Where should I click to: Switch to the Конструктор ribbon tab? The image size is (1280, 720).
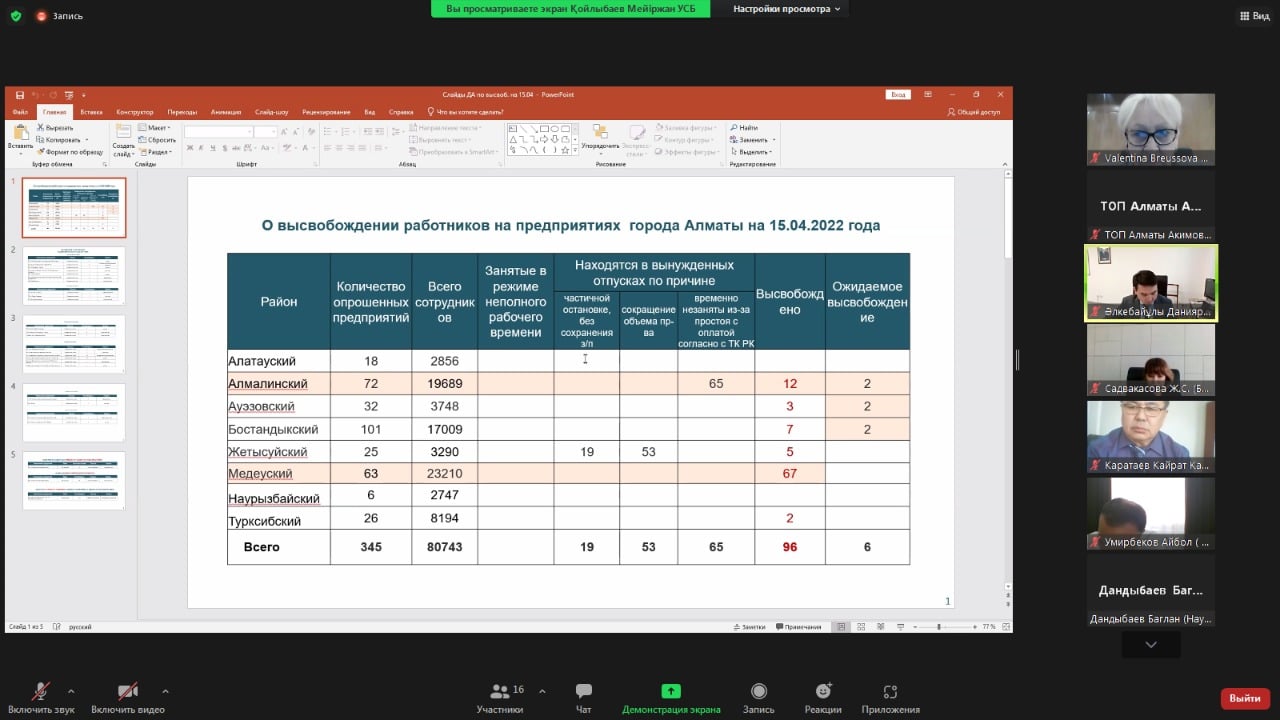(x=135, y=112)
